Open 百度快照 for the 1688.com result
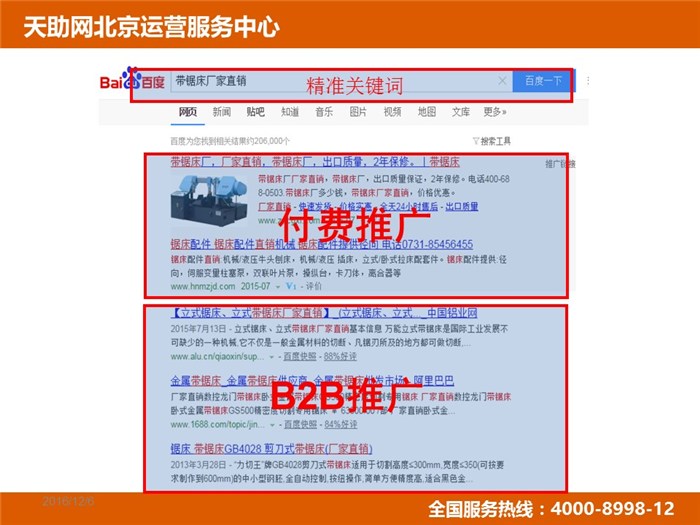The width and height of the screenshot is (700, 525). point(300,424)
